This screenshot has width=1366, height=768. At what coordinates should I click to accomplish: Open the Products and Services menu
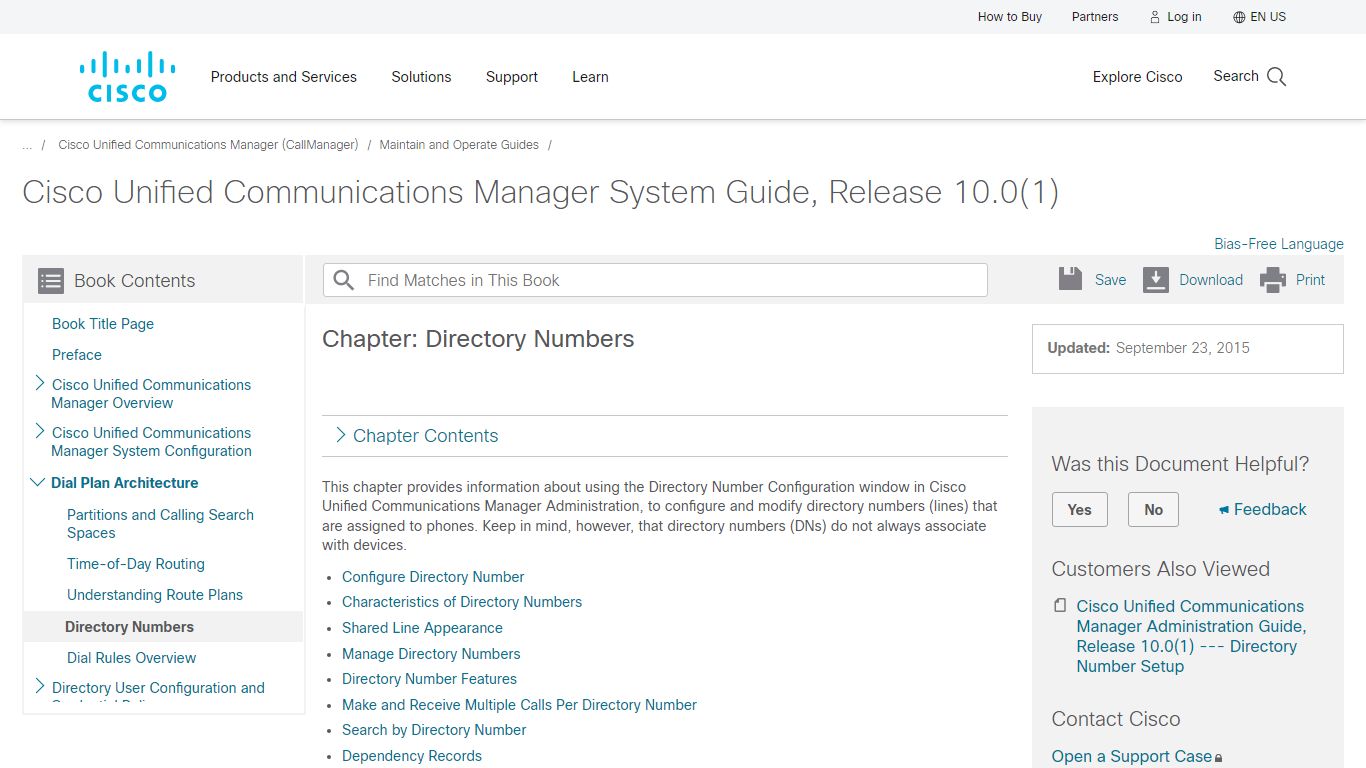(284, 77)
